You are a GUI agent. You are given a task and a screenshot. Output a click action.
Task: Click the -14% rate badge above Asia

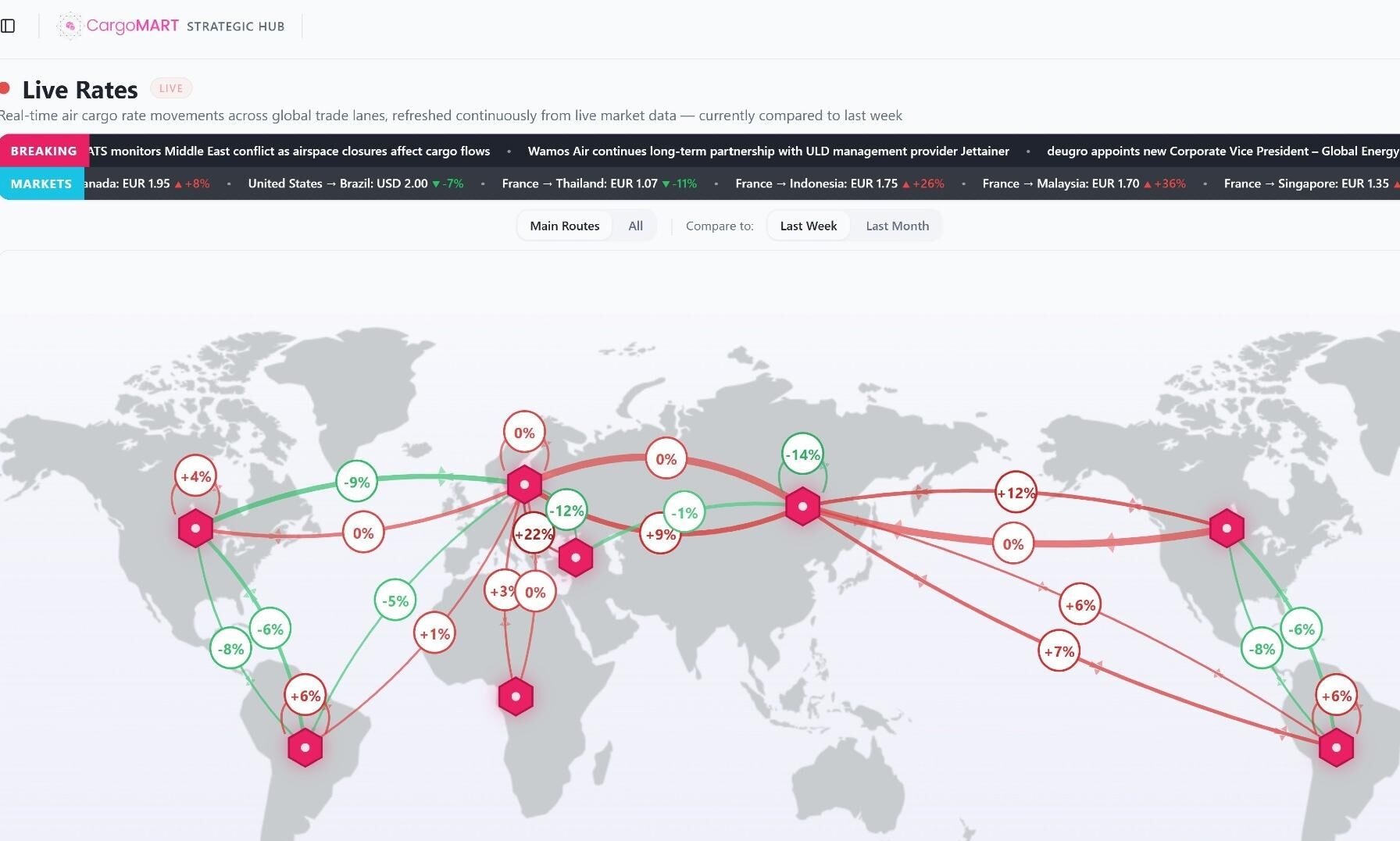point(802,454)
